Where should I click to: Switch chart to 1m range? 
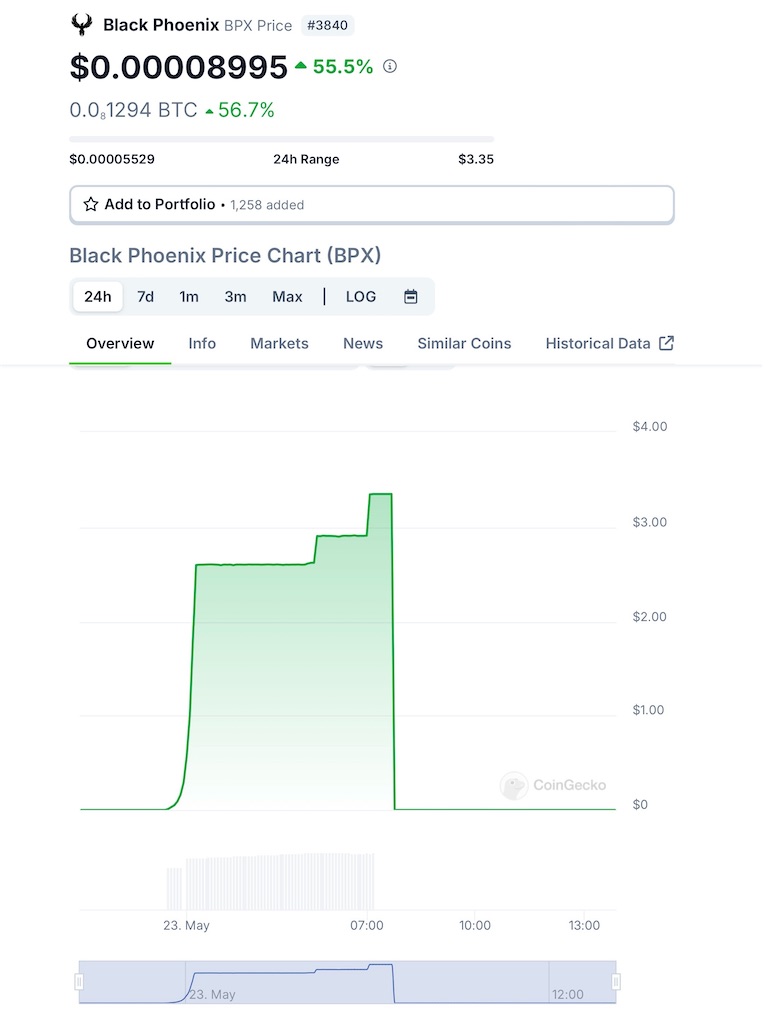(189, 297)
